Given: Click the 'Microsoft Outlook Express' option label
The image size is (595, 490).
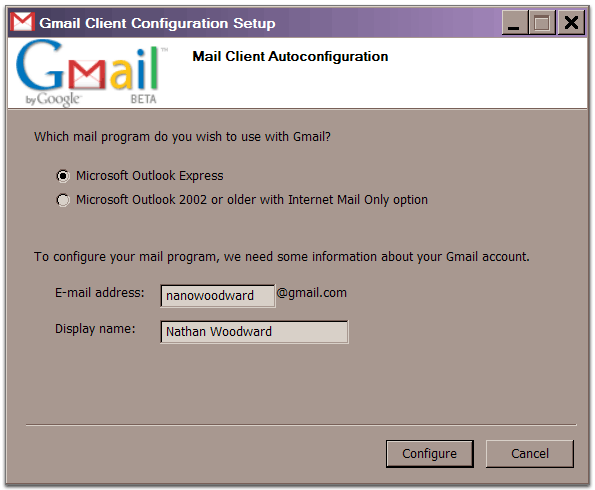Looking at the screenshot, I should (150, 176).
